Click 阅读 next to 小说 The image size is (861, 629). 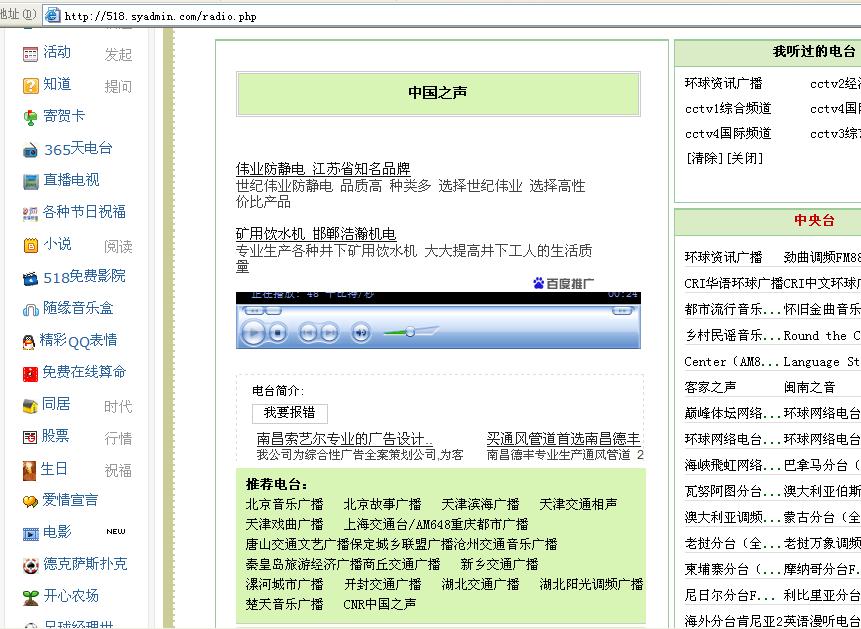pyautogui.click(x=118, y=247)
